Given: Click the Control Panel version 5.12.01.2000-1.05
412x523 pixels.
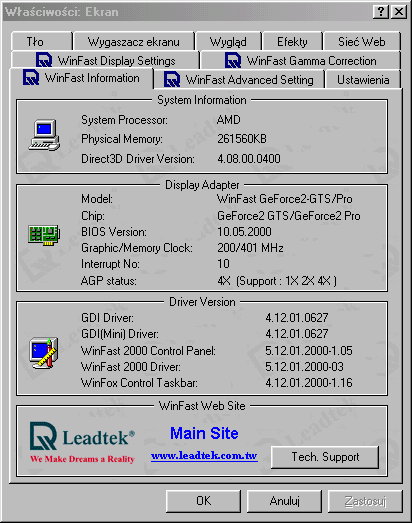Looking at the screenshot, I should point(309,351).
